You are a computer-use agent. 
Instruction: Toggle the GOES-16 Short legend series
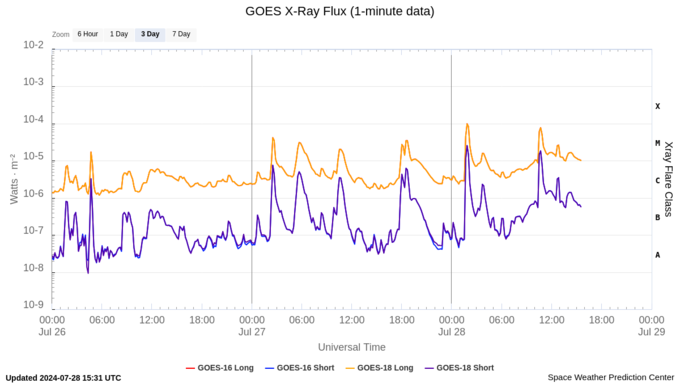300,368
